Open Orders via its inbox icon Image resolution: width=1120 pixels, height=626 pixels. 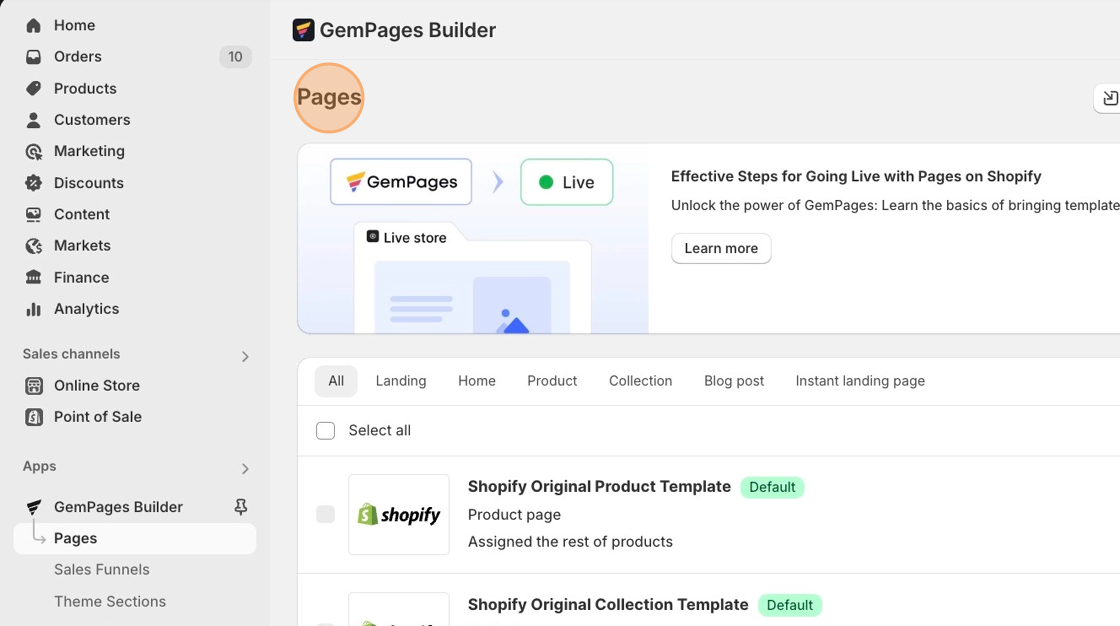[x=34, y=57]
